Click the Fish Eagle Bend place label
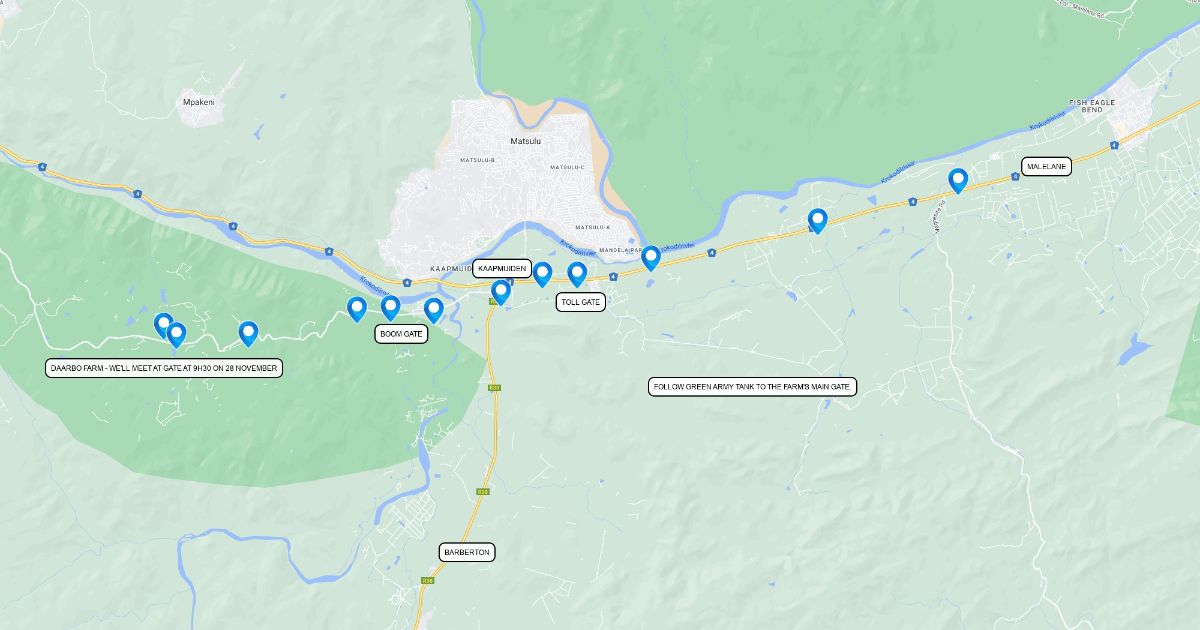The width and height of the screenshot is (1200, 630). [x=1091, y=106]
